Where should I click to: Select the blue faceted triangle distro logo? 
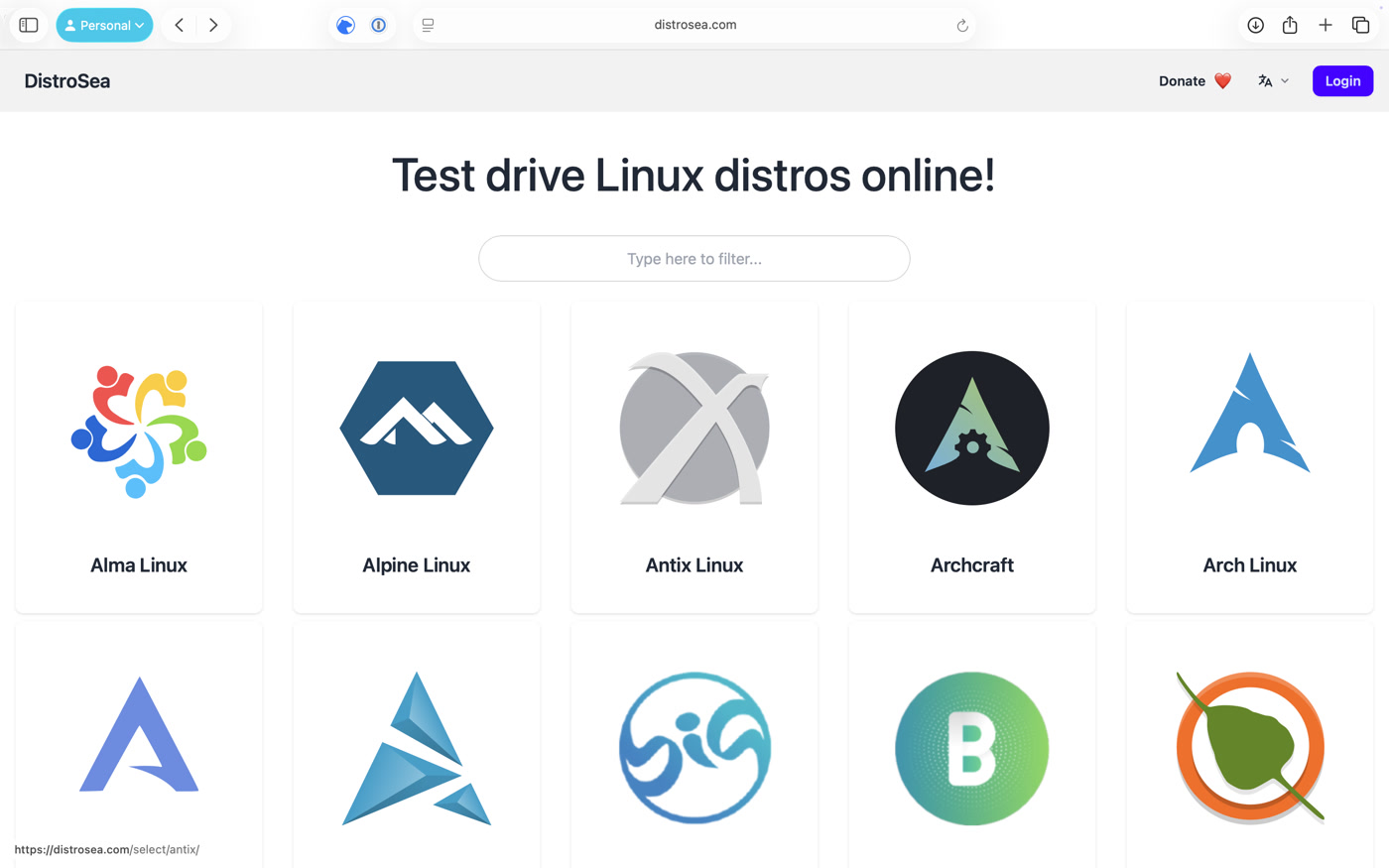417,749
